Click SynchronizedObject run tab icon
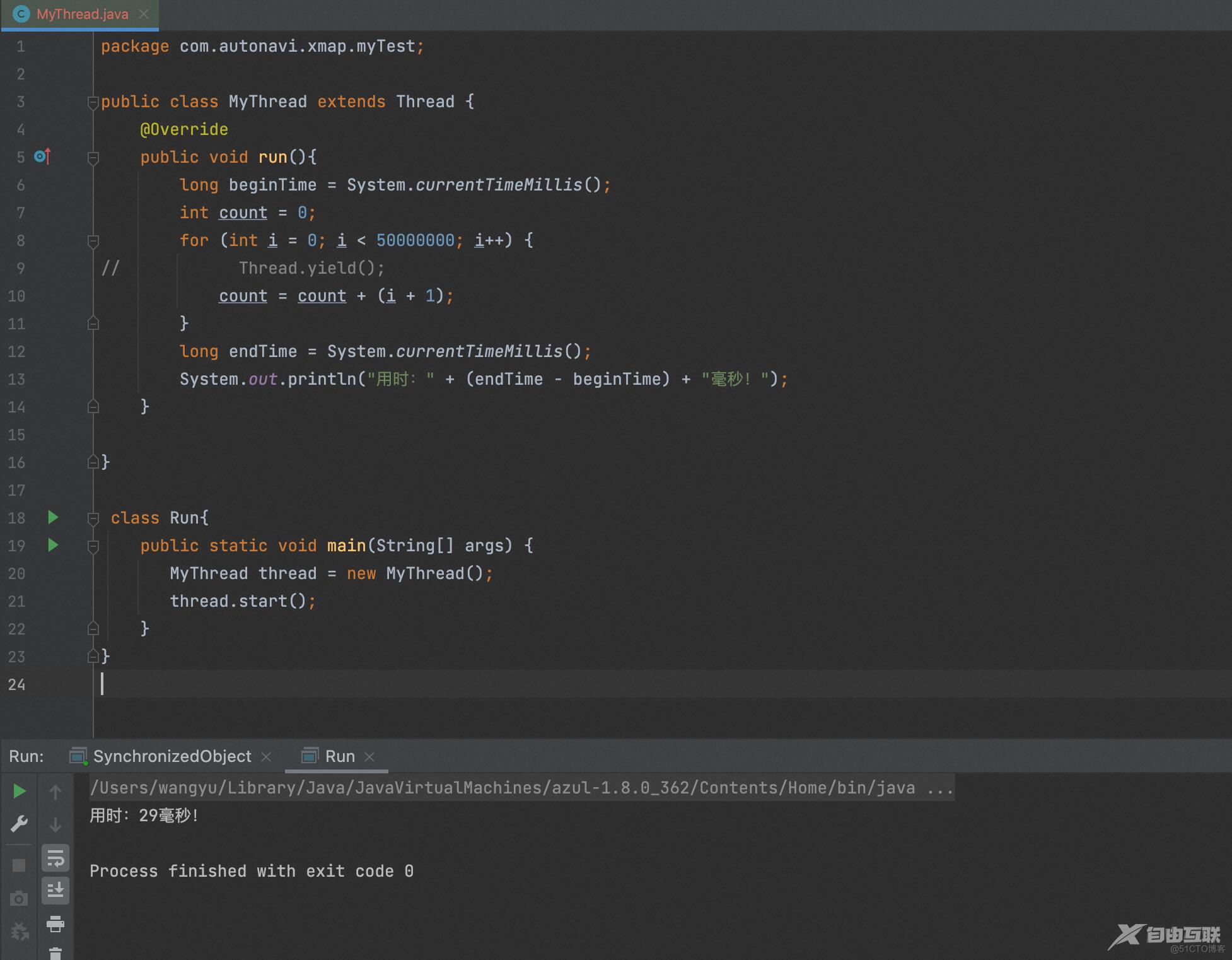The image size is (1232, 960). coord(78,756)
